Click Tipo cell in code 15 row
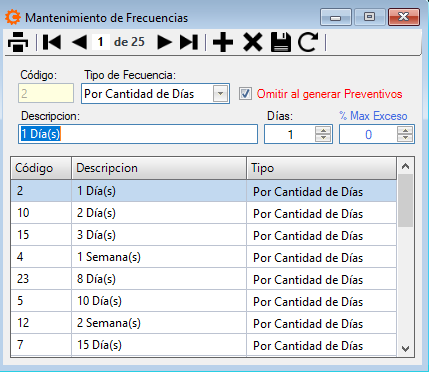The width and height of the screenshot is (429, 372). pyautogui.click(x=322, y=235)
